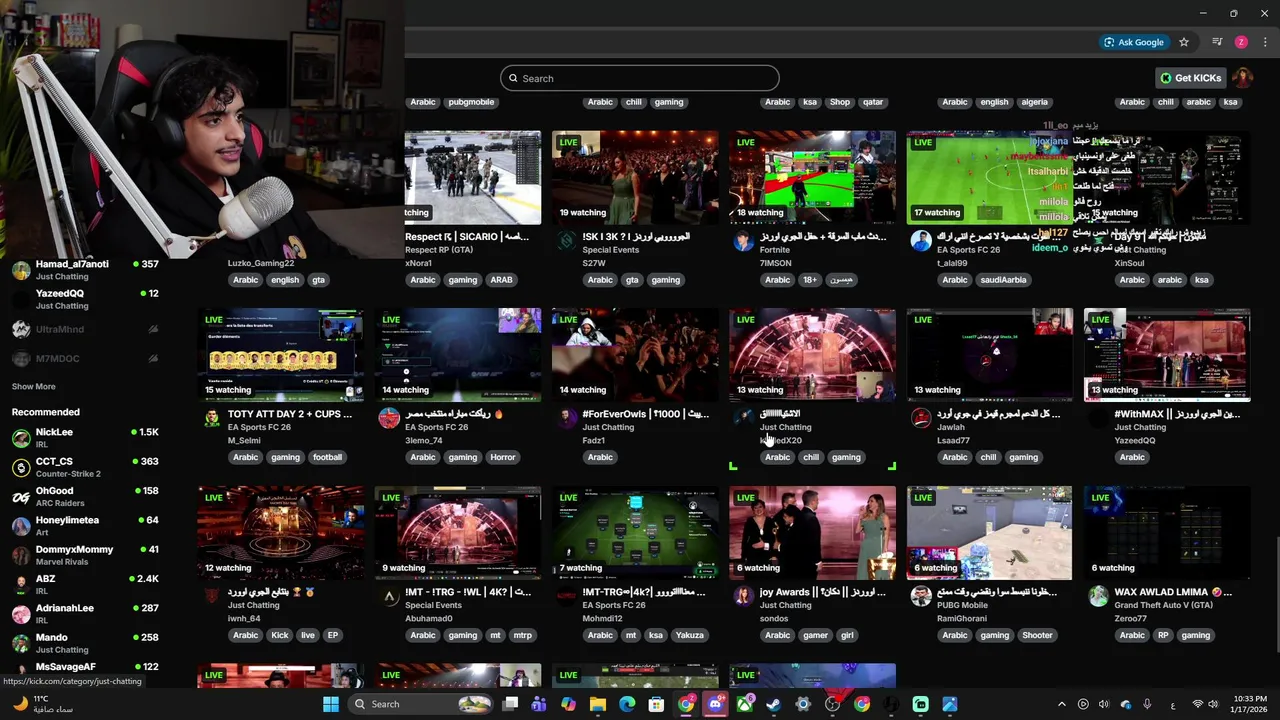The image size is (1280, 720).
Task: Open offline channel UltraMhnd in sidebar
Action: point(85,329)
